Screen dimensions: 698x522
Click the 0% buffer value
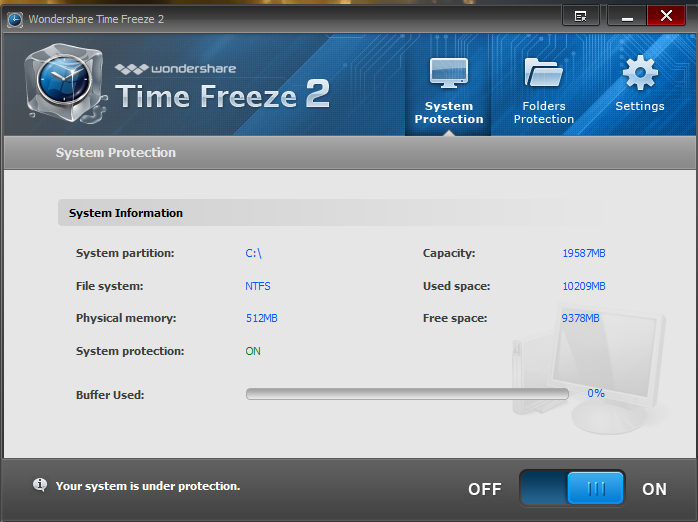(x=596, y=393)
